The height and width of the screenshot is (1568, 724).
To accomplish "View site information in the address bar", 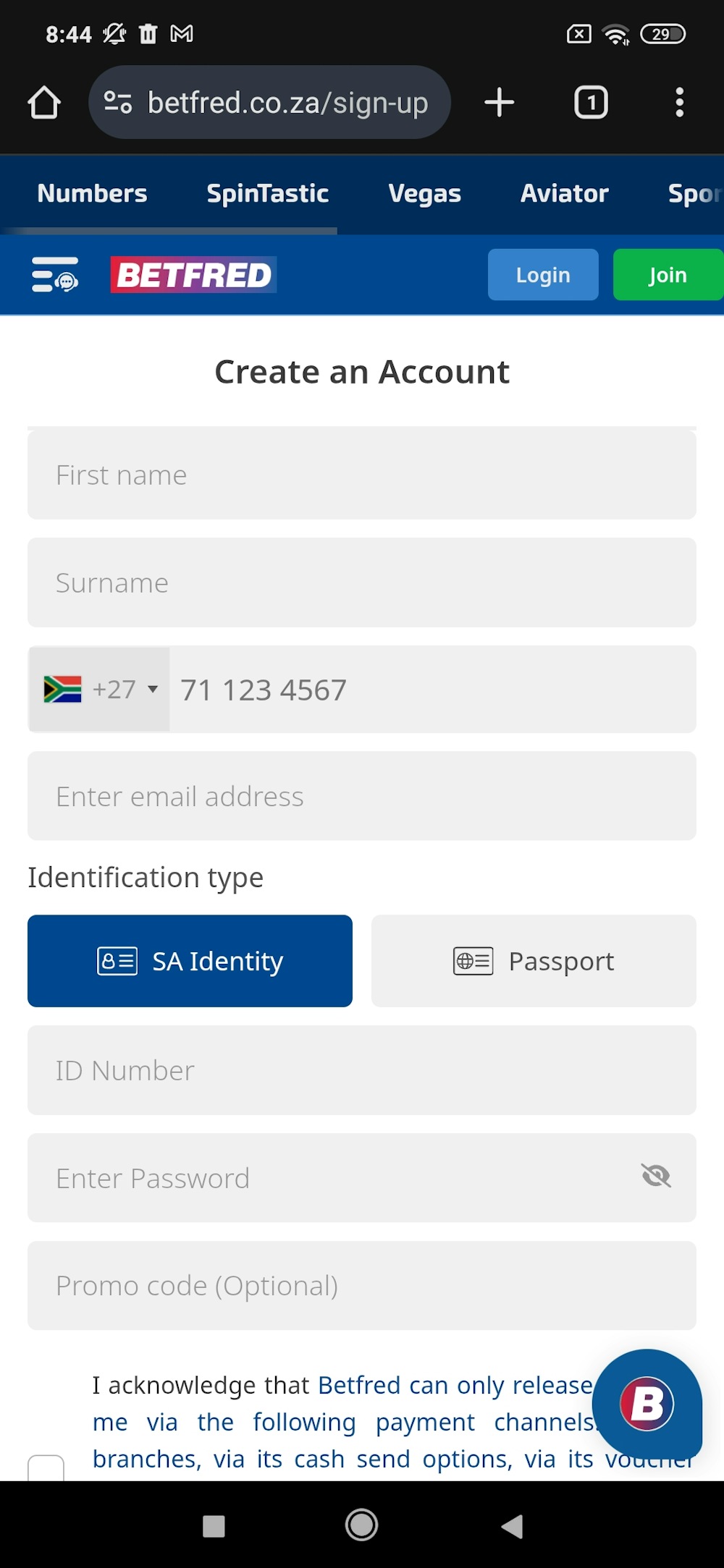I will (118, 102).
